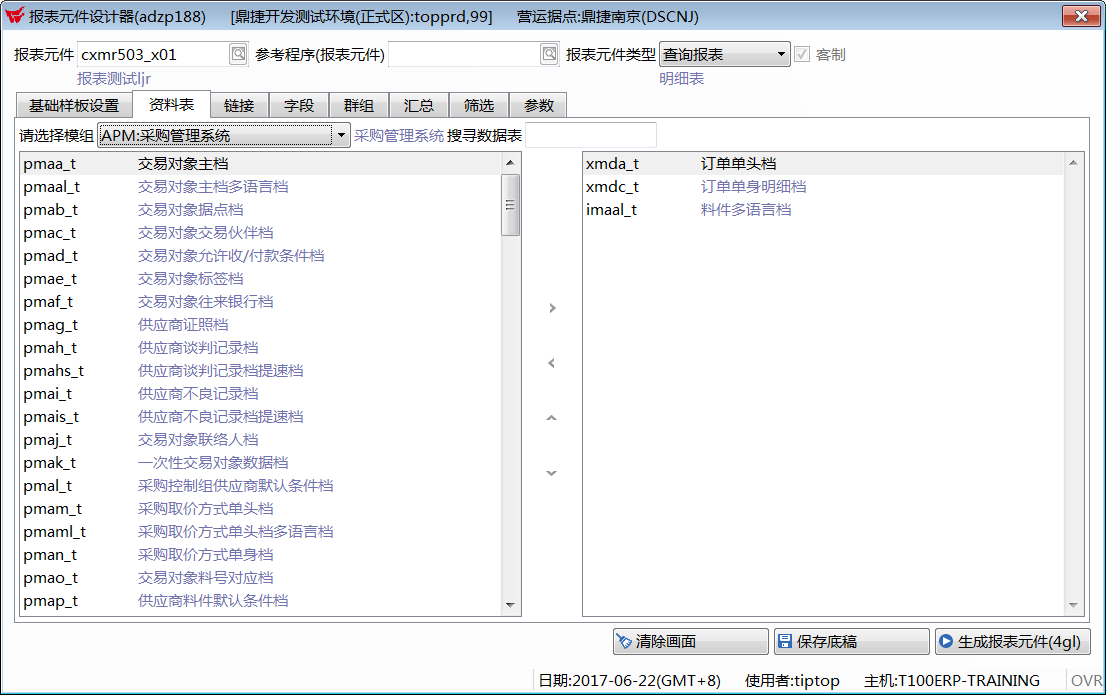The image size is (1106, 695).
Task: Open lookup icon beside 报表元件 field
Action: [x=238, y=54]
